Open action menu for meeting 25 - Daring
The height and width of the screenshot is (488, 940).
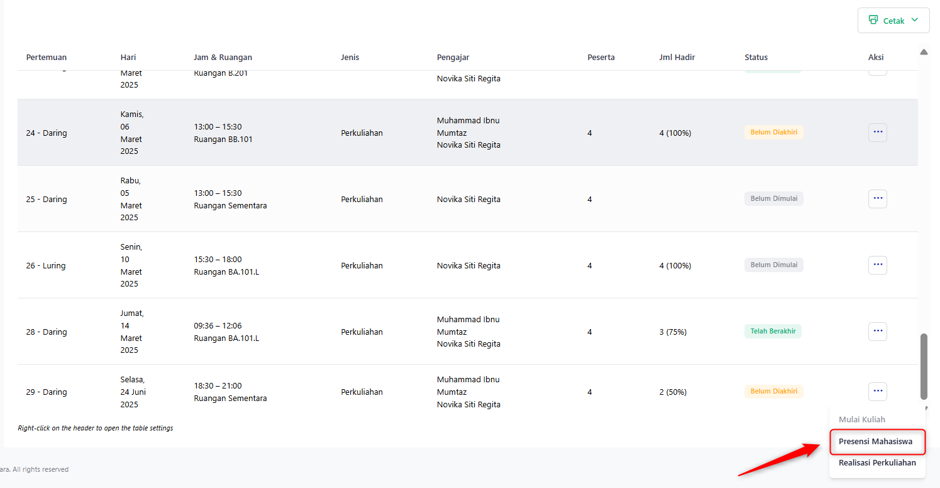point(877,198)
